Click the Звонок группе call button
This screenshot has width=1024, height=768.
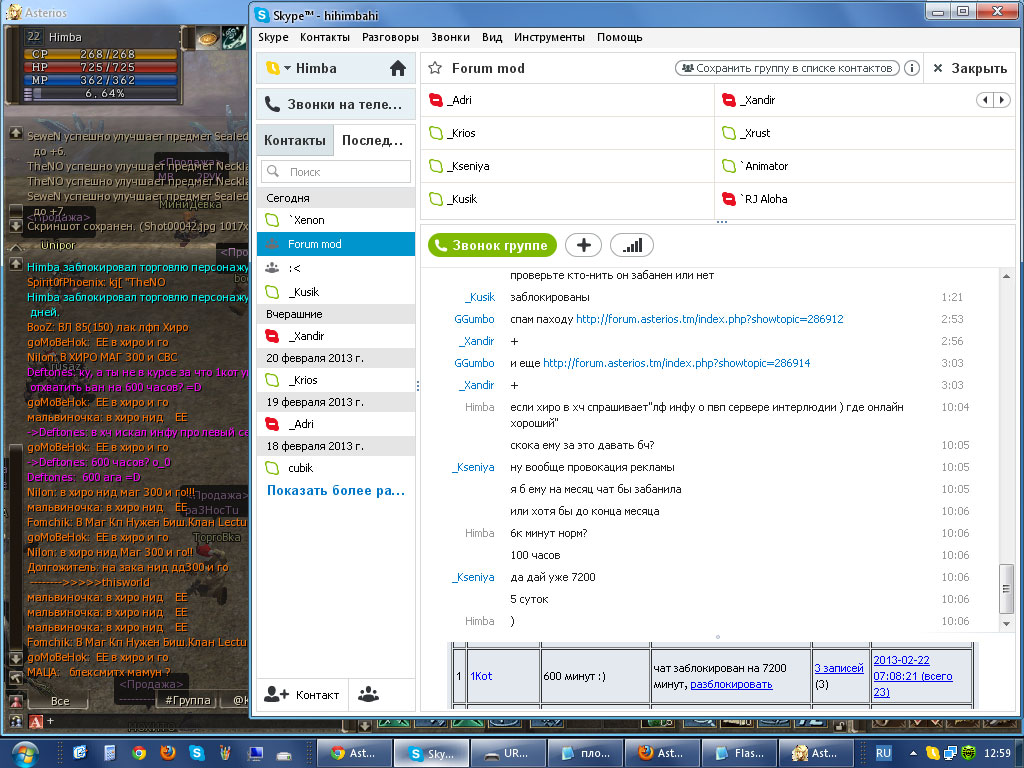[492, 245]
